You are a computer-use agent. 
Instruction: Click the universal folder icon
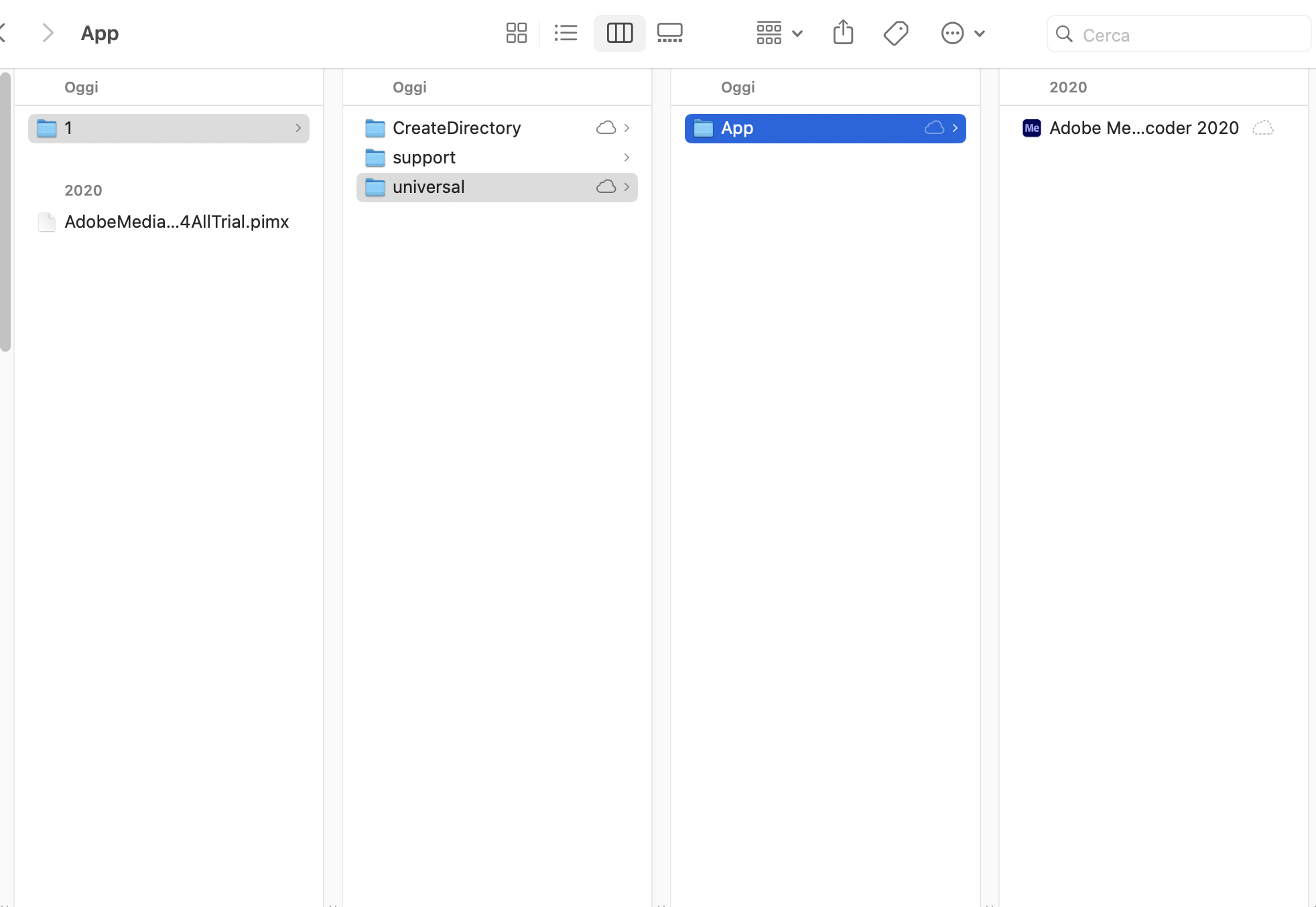(375, 187)
